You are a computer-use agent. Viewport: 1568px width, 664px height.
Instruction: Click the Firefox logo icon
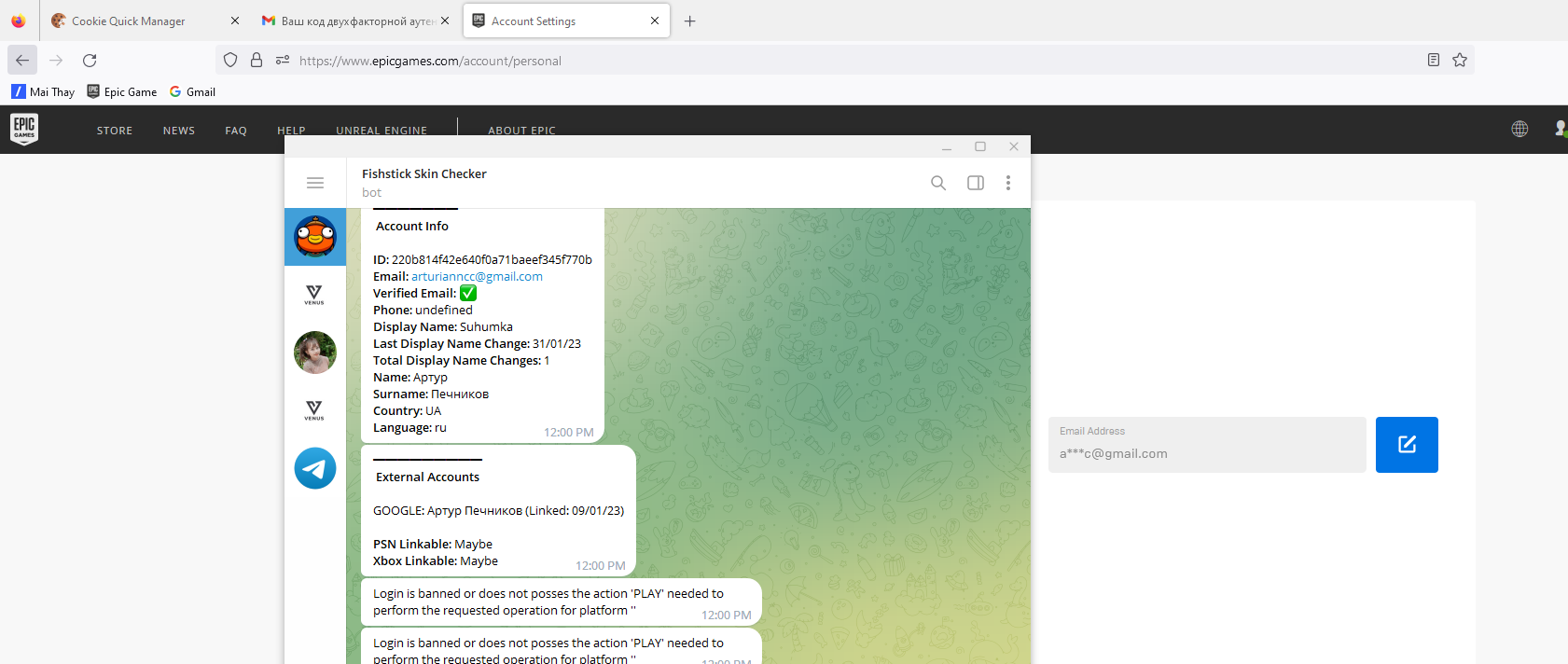pos(19,21)
